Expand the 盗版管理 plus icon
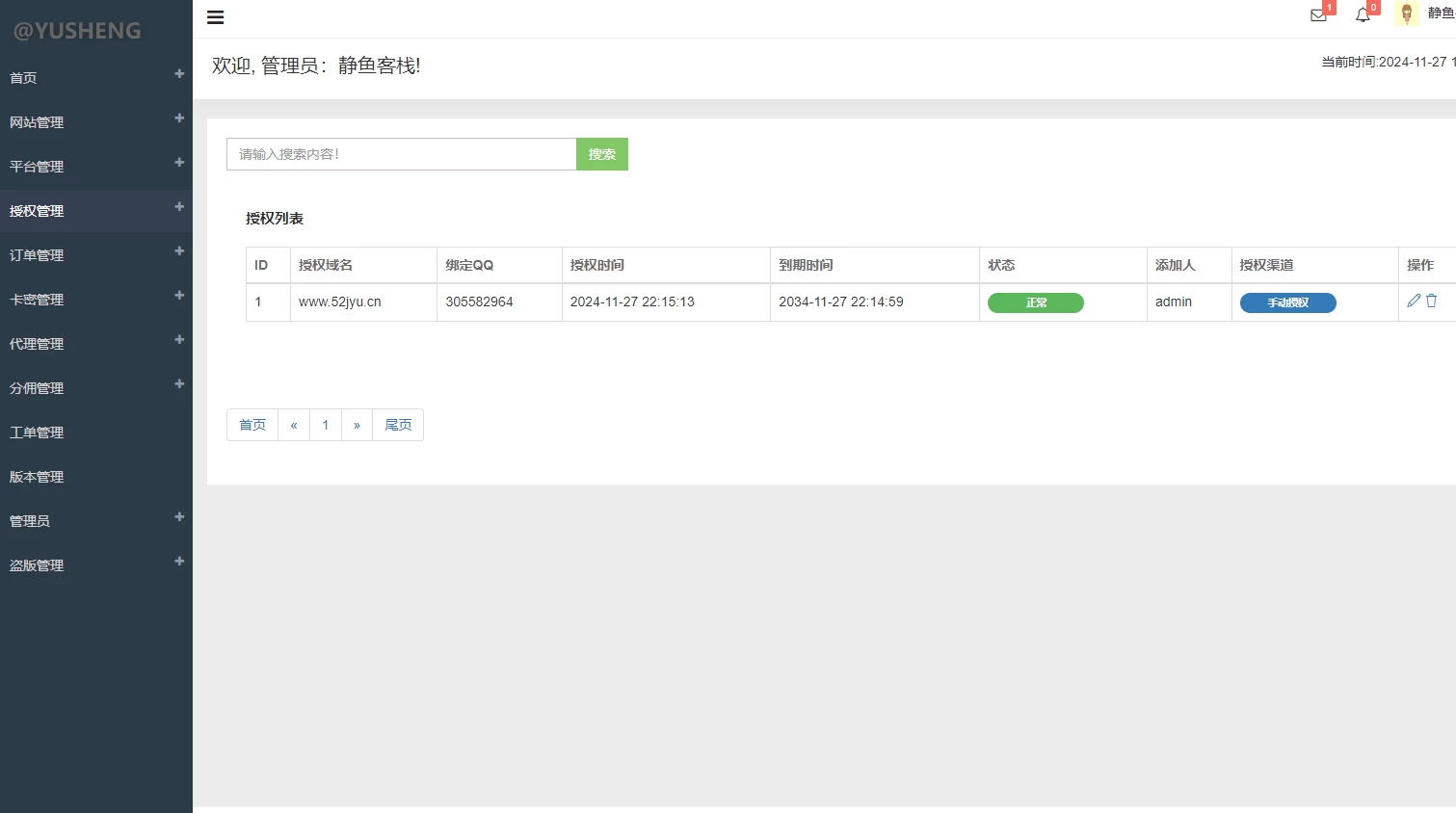 click(x=179, y=562)
